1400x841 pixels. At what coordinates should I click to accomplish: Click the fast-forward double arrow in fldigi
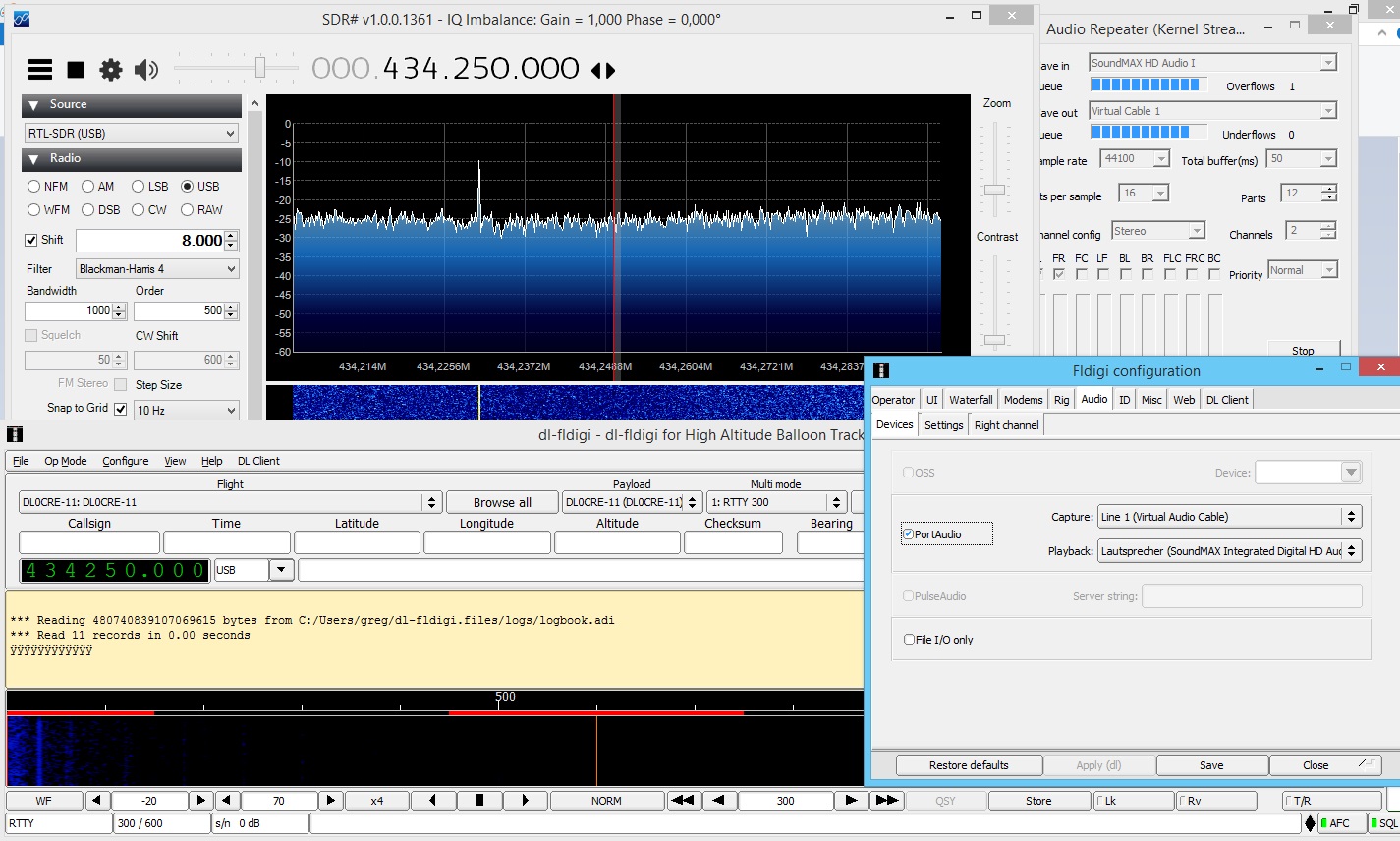(886, 801)
